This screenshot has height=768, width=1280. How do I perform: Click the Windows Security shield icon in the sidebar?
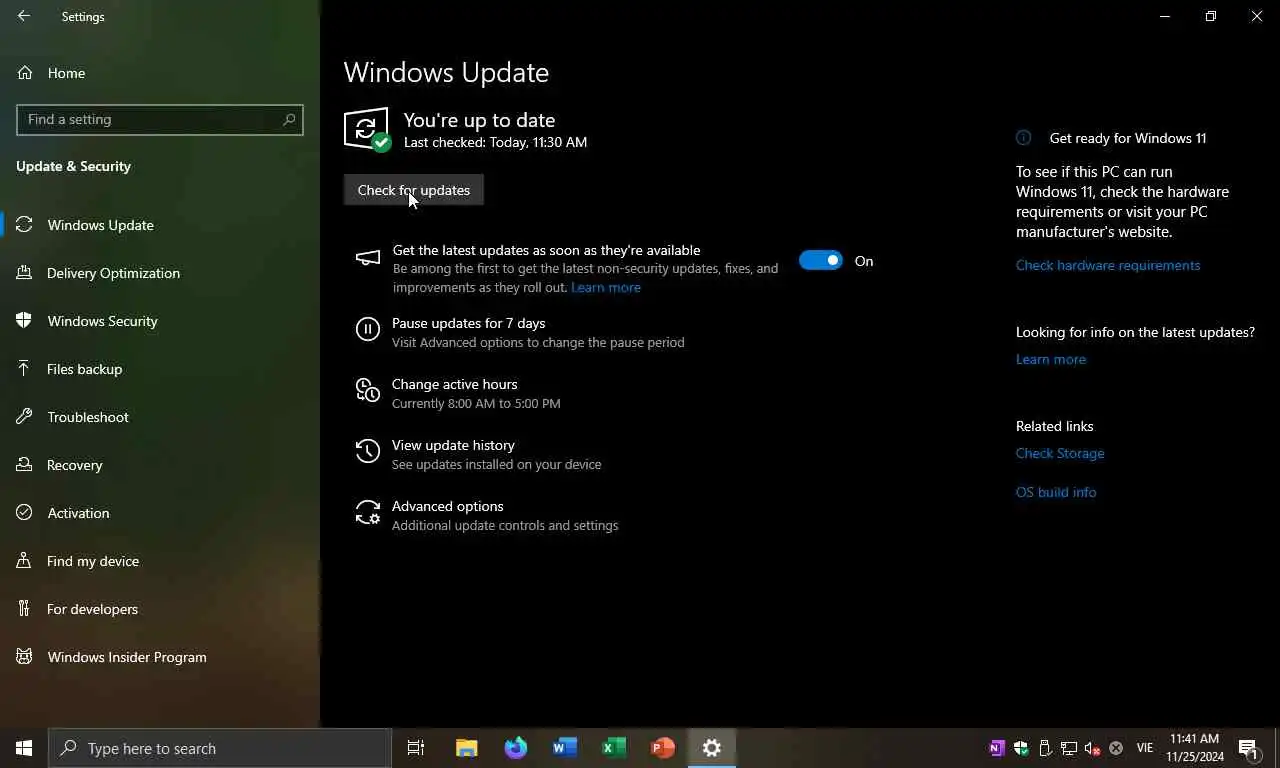24,321
